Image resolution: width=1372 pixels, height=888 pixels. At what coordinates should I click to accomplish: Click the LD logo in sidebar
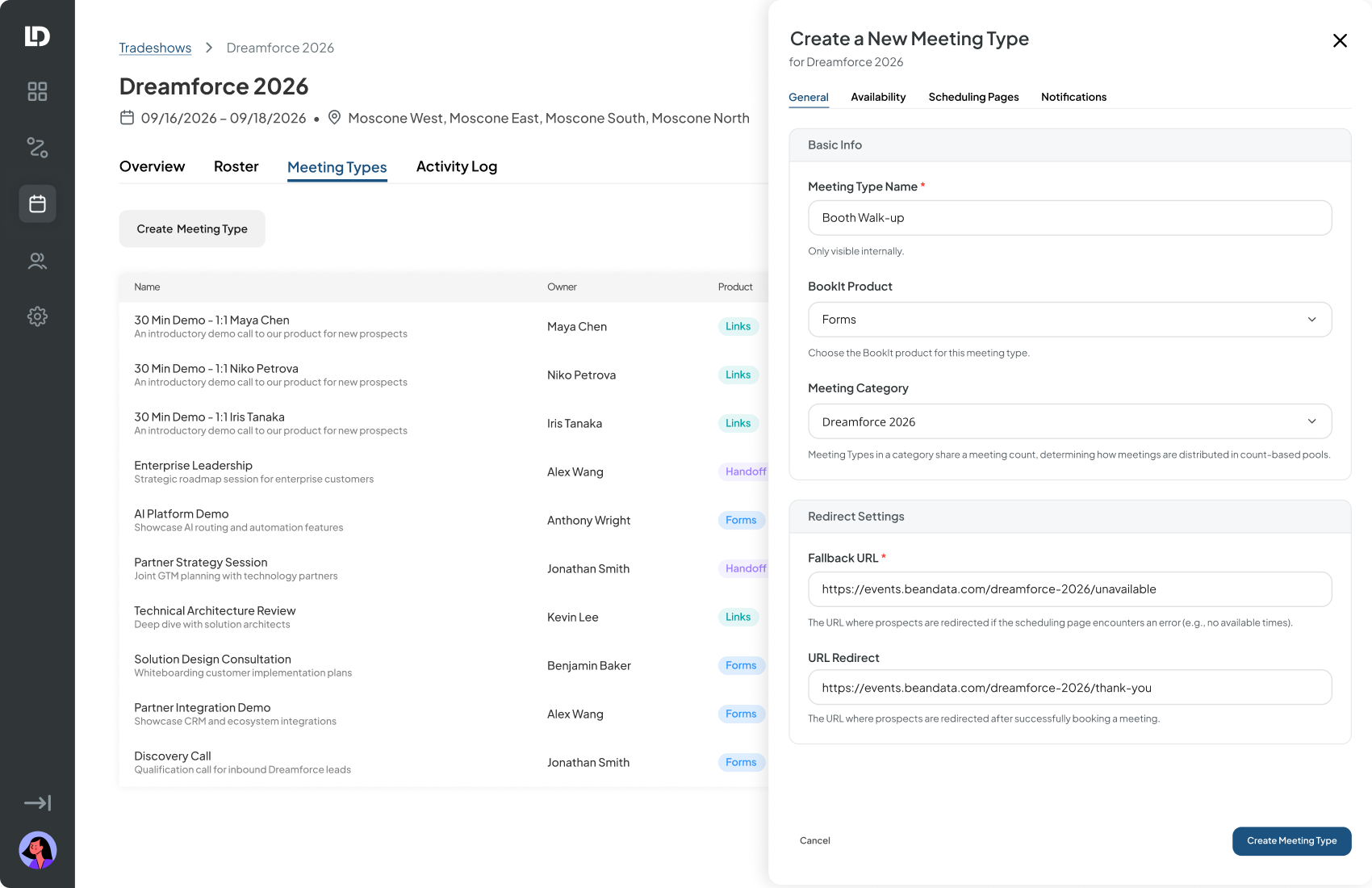37,36
